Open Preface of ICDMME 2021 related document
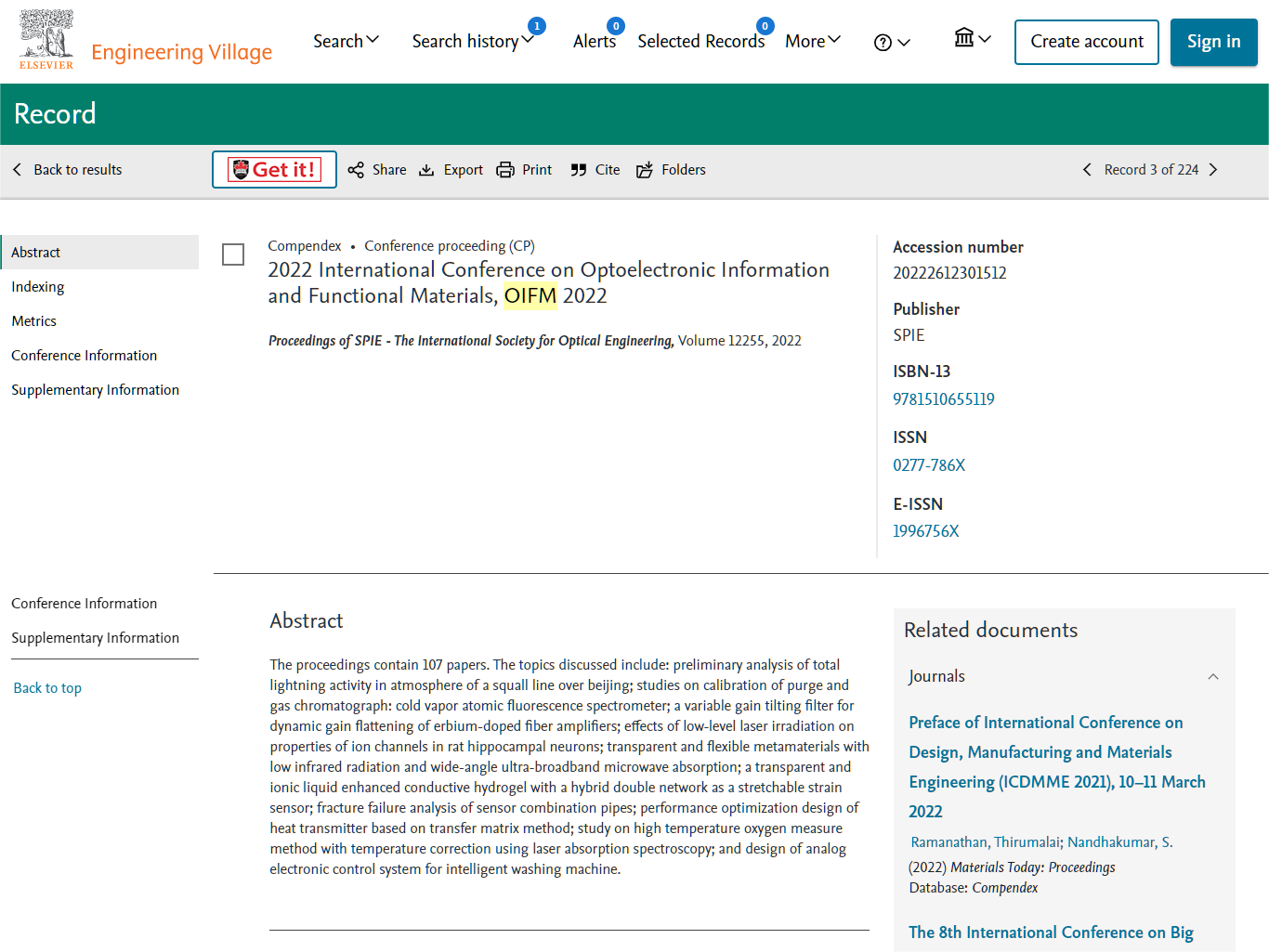Viewport: 1269px width, 952px height. coord(1057,767)
